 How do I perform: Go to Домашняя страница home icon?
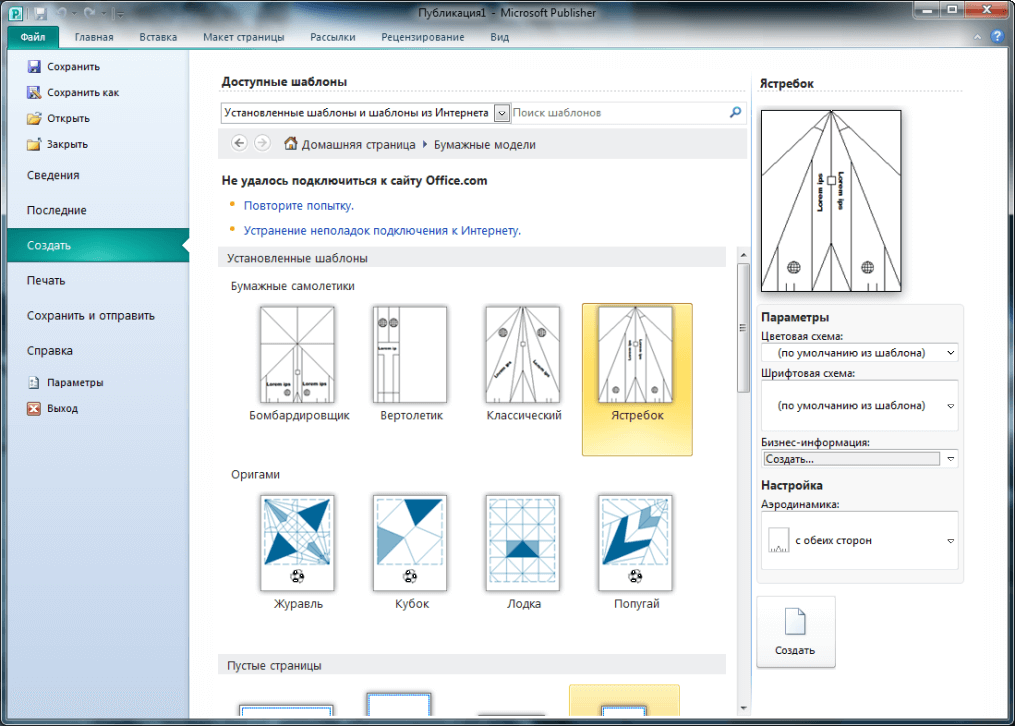pyautogui.click(x=291, y=144)
